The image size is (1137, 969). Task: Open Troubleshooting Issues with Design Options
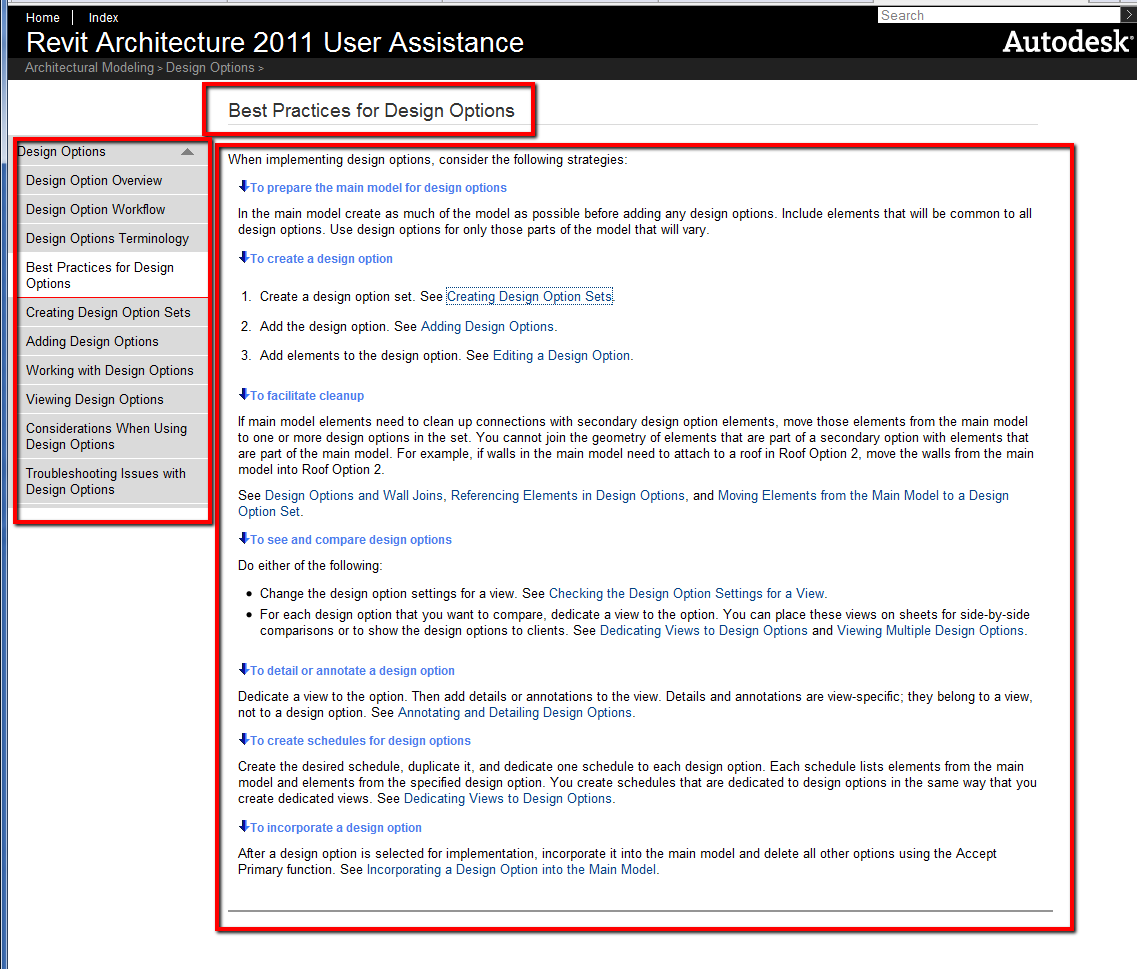click(112, 481)
